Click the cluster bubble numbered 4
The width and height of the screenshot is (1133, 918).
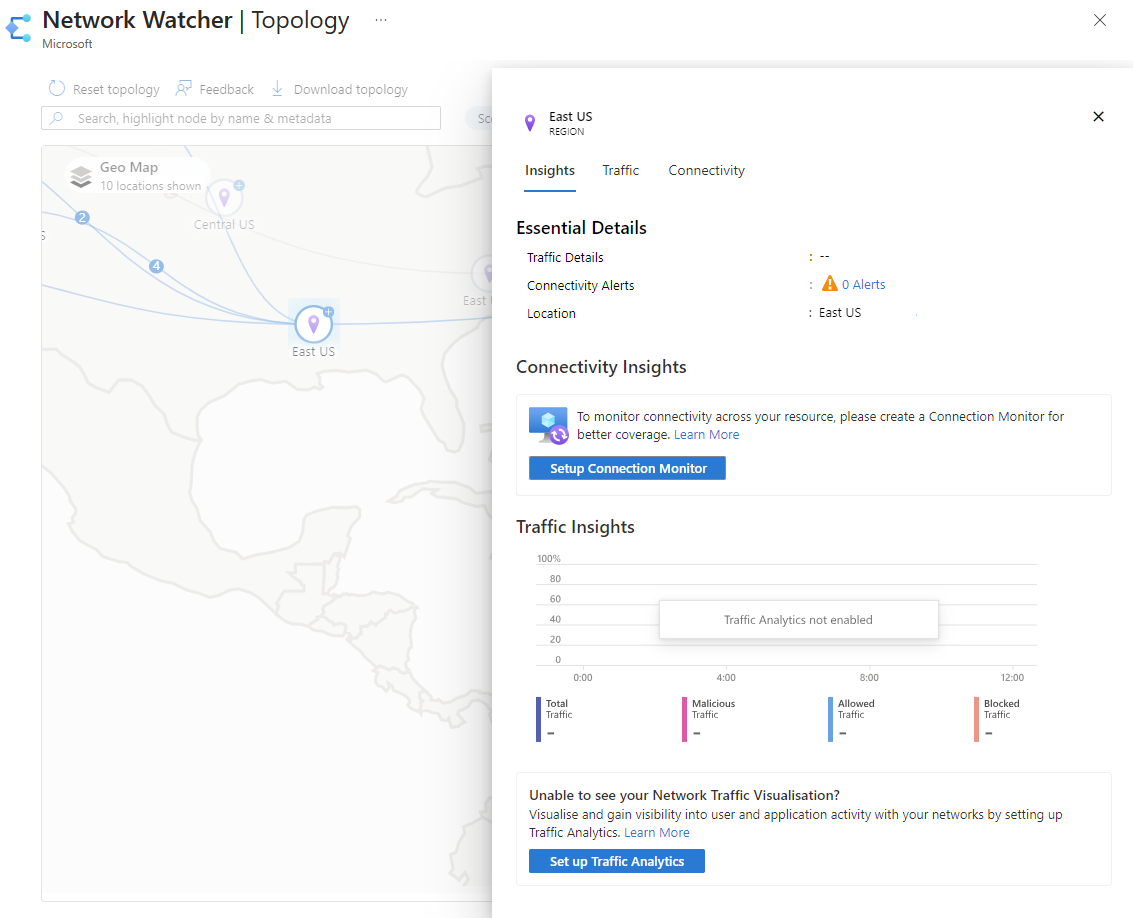156,266
